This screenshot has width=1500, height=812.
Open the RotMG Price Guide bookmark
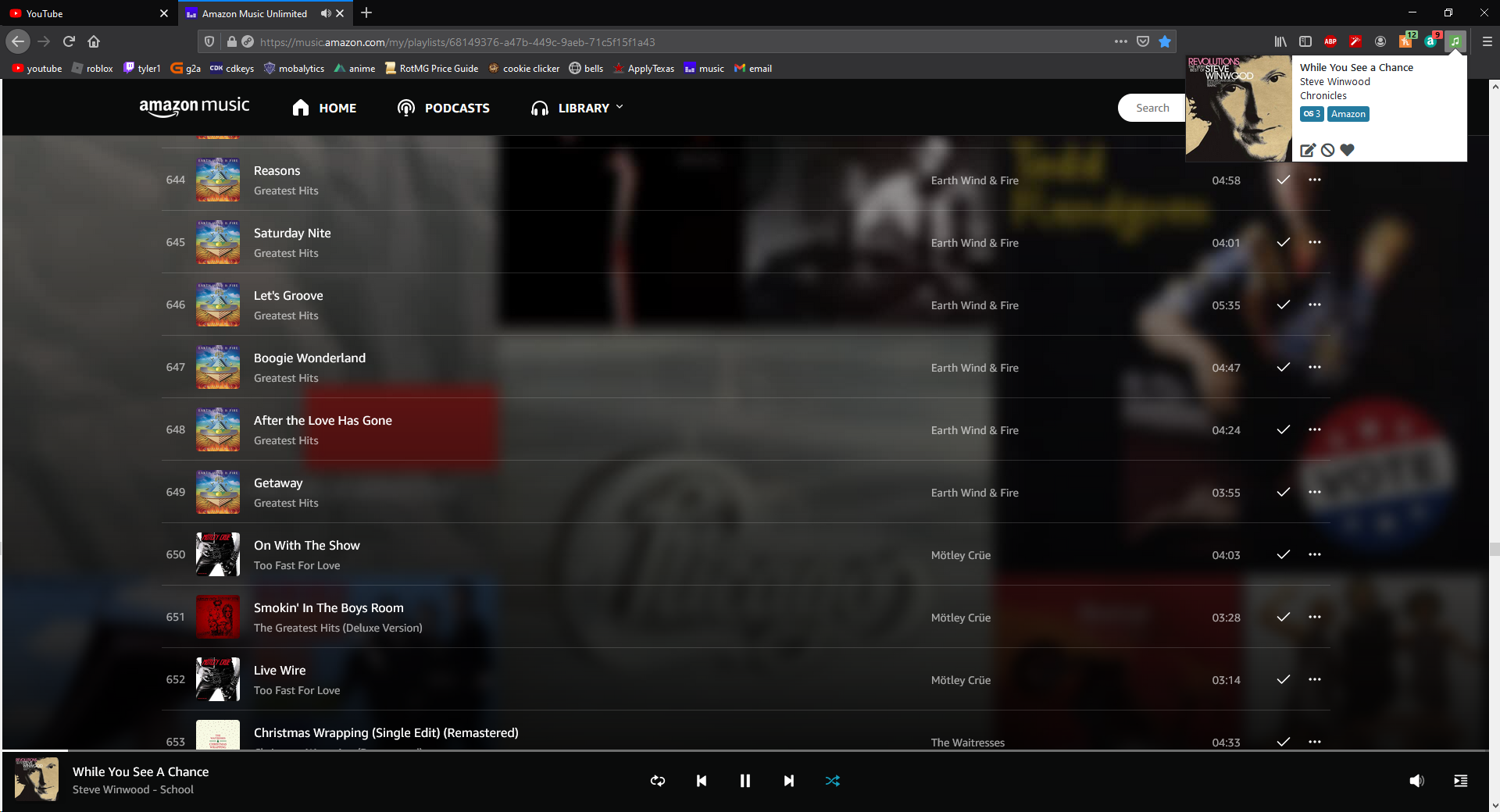coord(431,69)
